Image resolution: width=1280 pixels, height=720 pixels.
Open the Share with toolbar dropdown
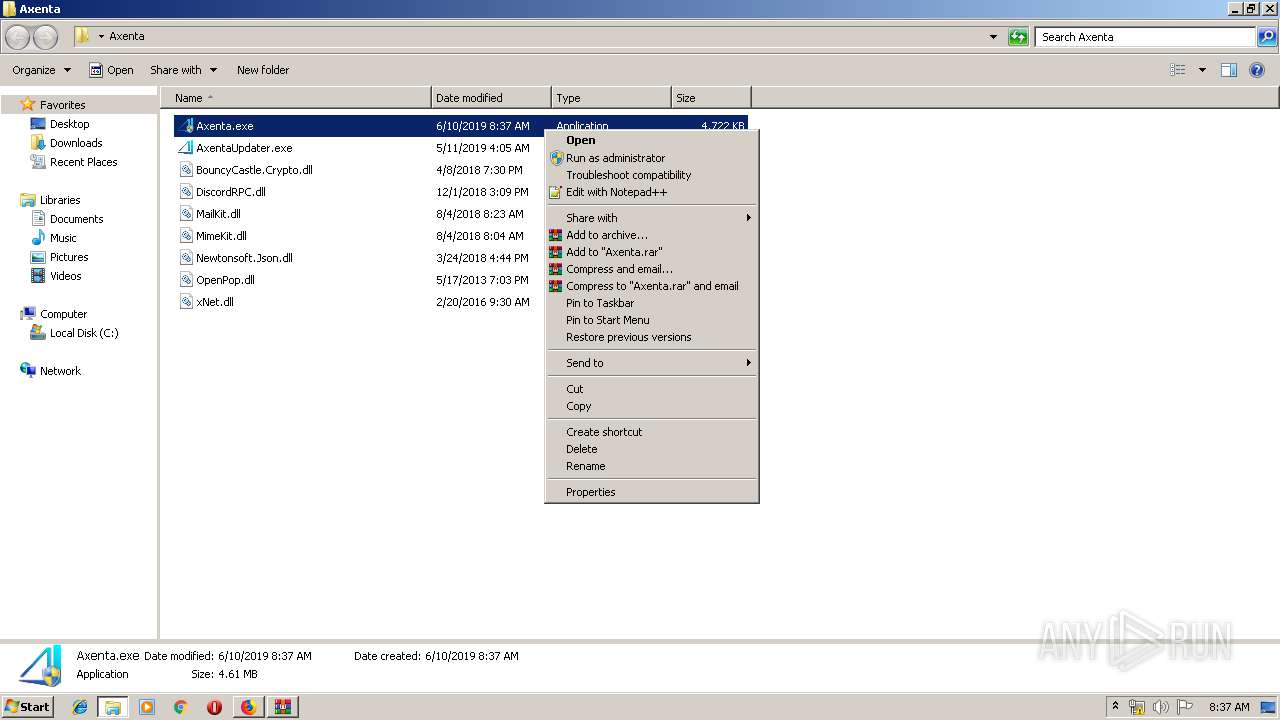point(184,70)
